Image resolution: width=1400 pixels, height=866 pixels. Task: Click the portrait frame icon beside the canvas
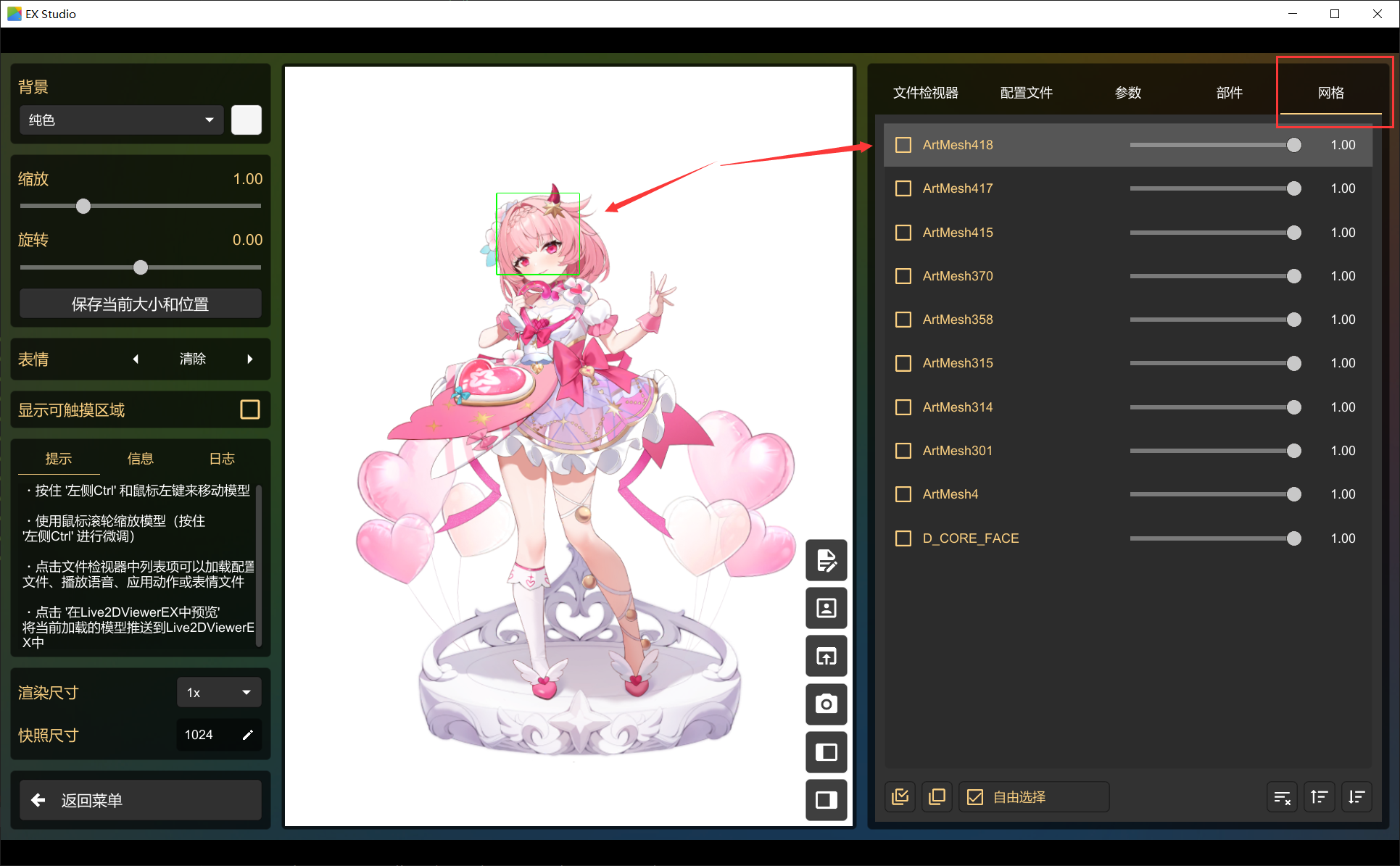[x=827, y=608]
